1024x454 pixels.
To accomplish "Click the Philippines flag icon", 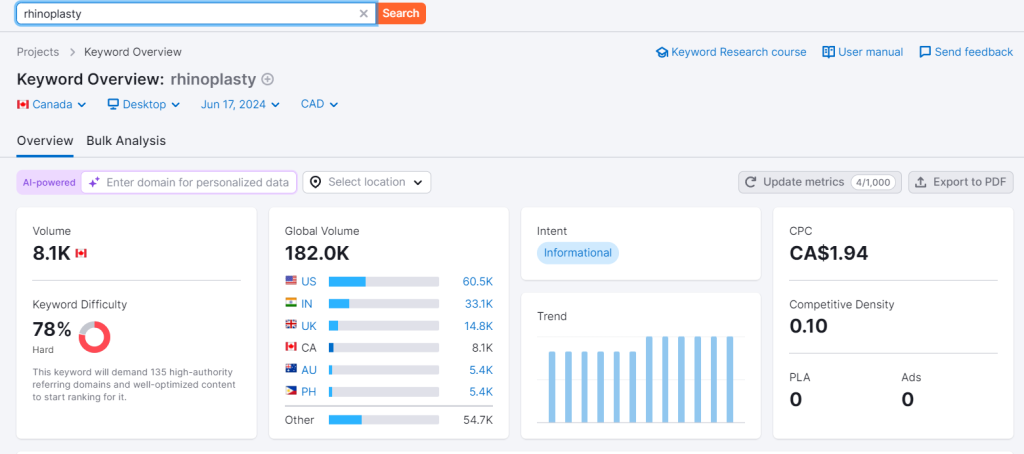I will [x=291, y=391].
